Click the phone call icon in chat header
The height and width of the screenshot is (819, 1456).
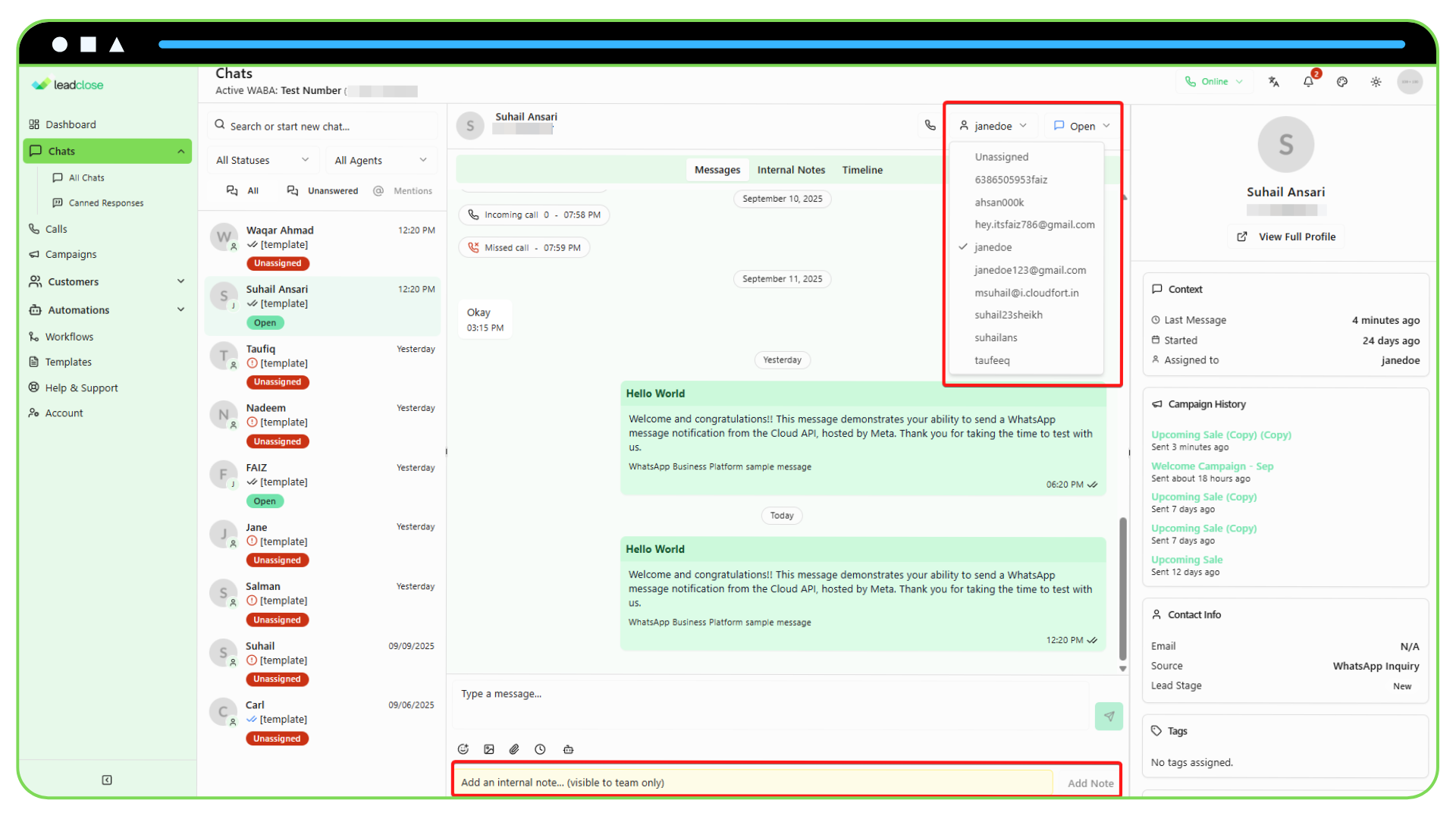tap(930, 126)
